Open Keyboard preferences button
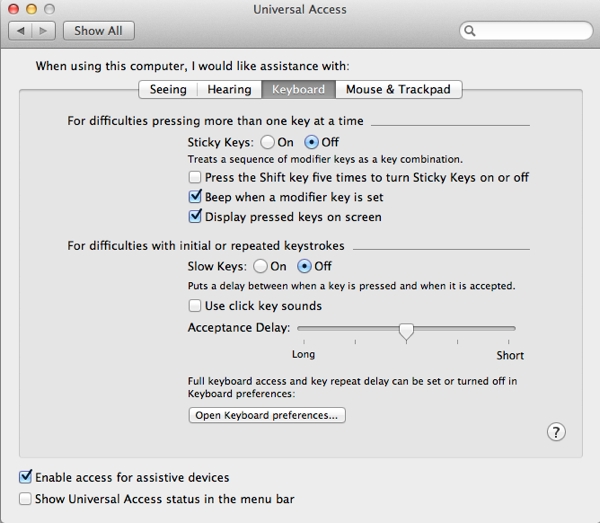The width and height of the screenshot is (600, 523). pos(267,415)
